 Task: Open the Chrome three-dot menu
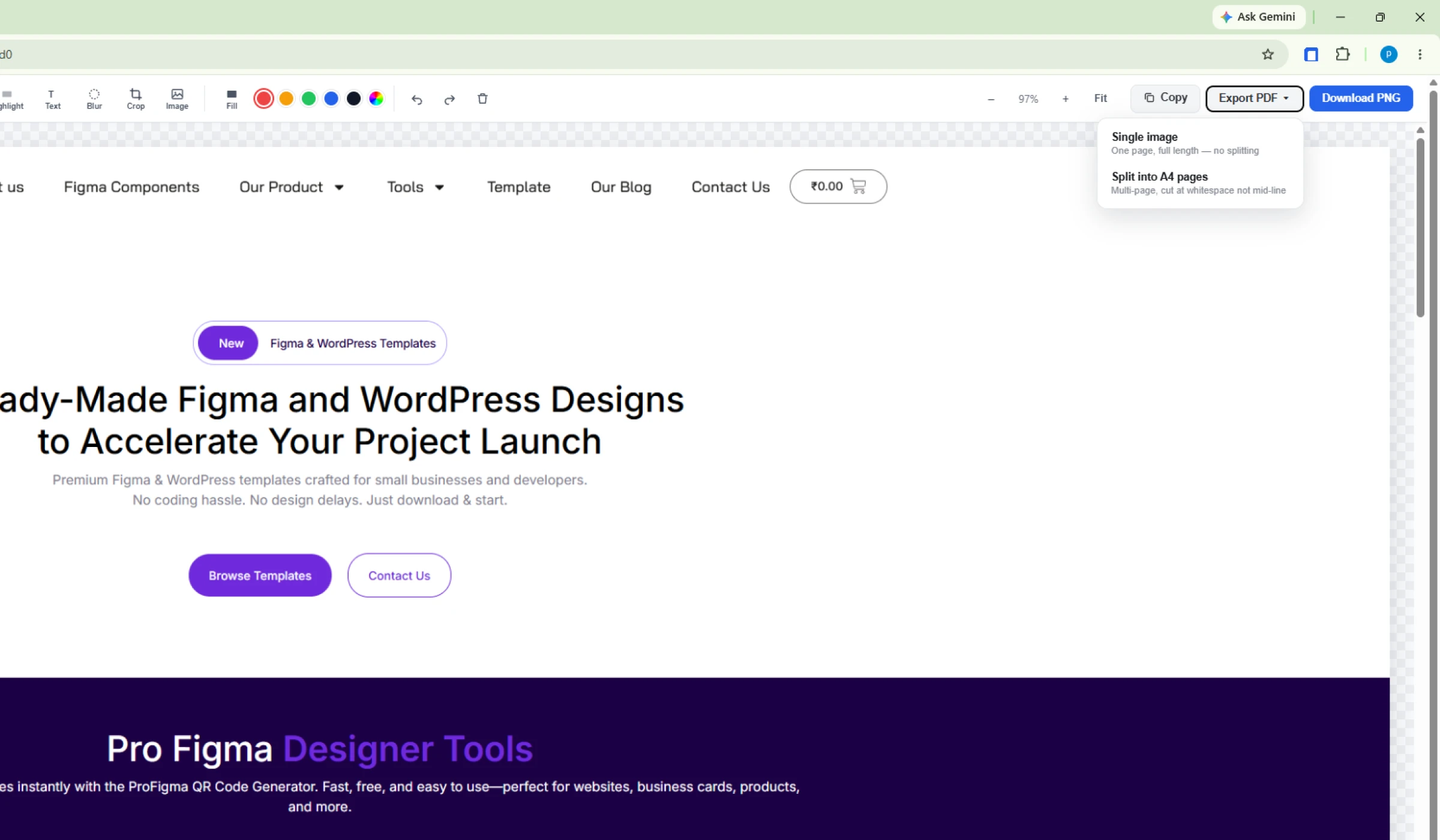click(1420, 55)
